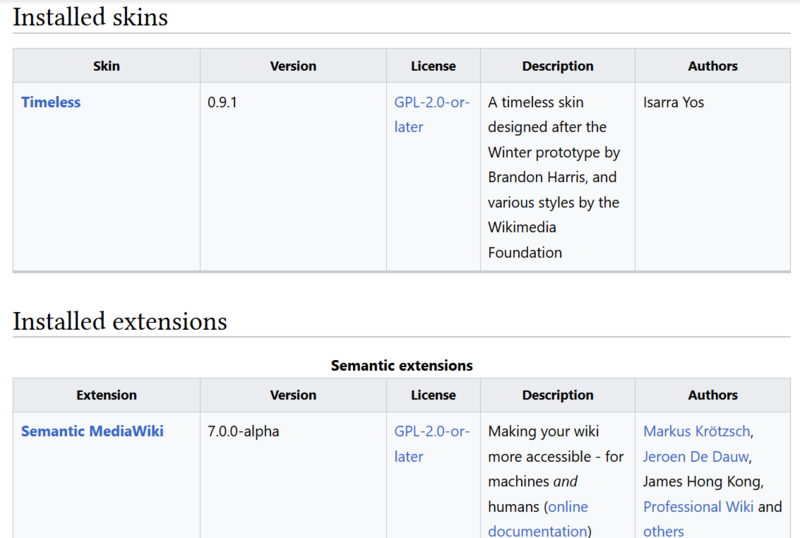This screenshot has width=800, height=538.
Task: Select the Installed skins heading
Action: (90, 17)
